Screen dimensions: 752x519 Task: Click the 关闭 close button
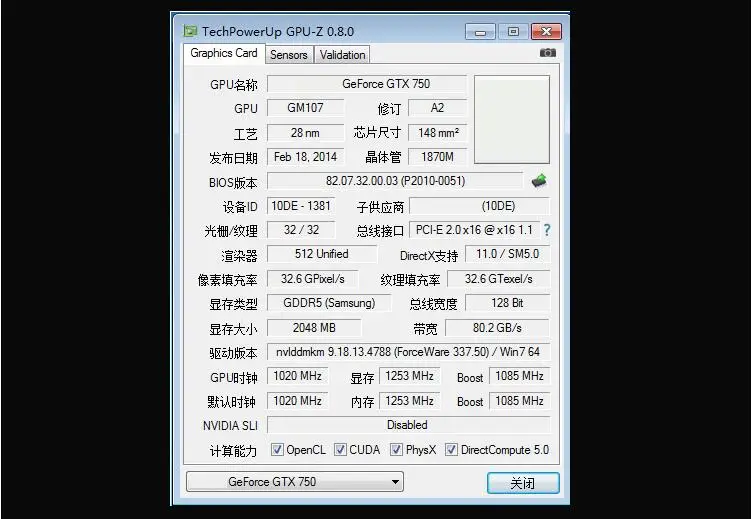[523, 483]
